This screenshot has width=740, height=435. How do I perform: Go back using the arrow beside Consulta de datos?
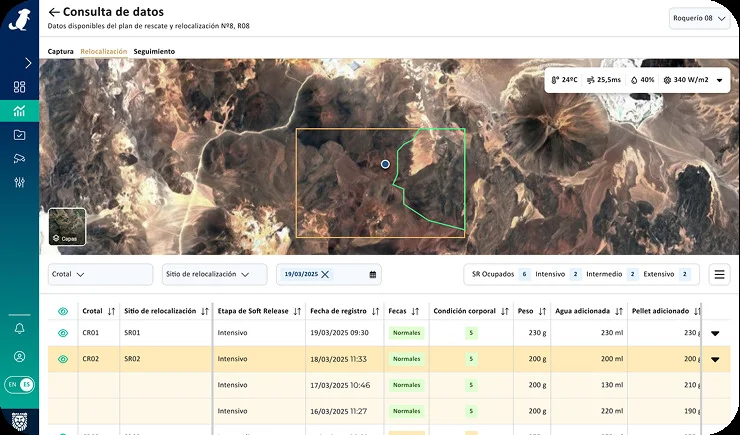(54, 12)
